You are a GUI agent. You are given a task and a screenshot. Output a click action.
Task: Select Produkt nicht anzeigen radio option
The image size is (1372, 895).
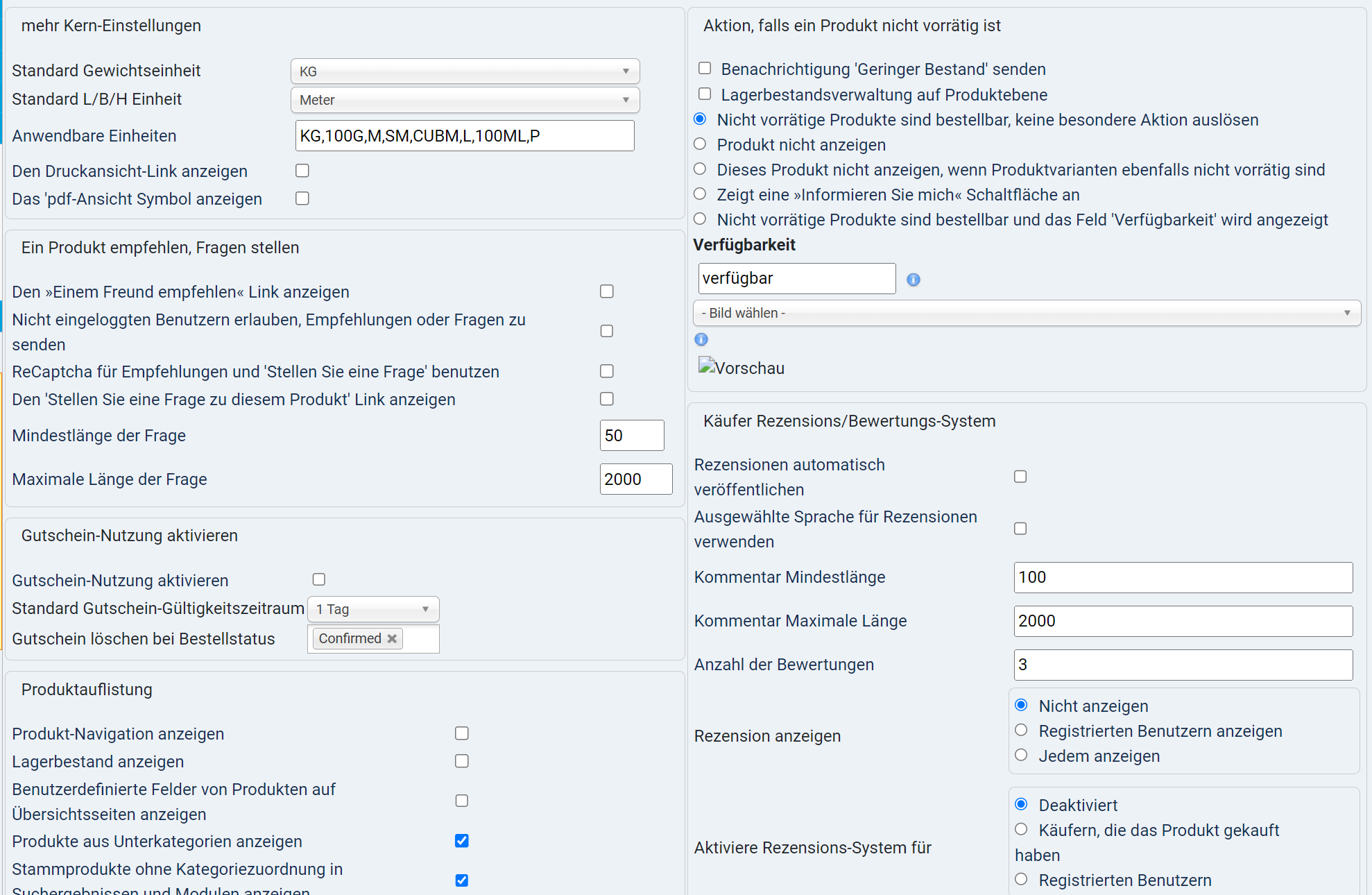tap(700, 144)
